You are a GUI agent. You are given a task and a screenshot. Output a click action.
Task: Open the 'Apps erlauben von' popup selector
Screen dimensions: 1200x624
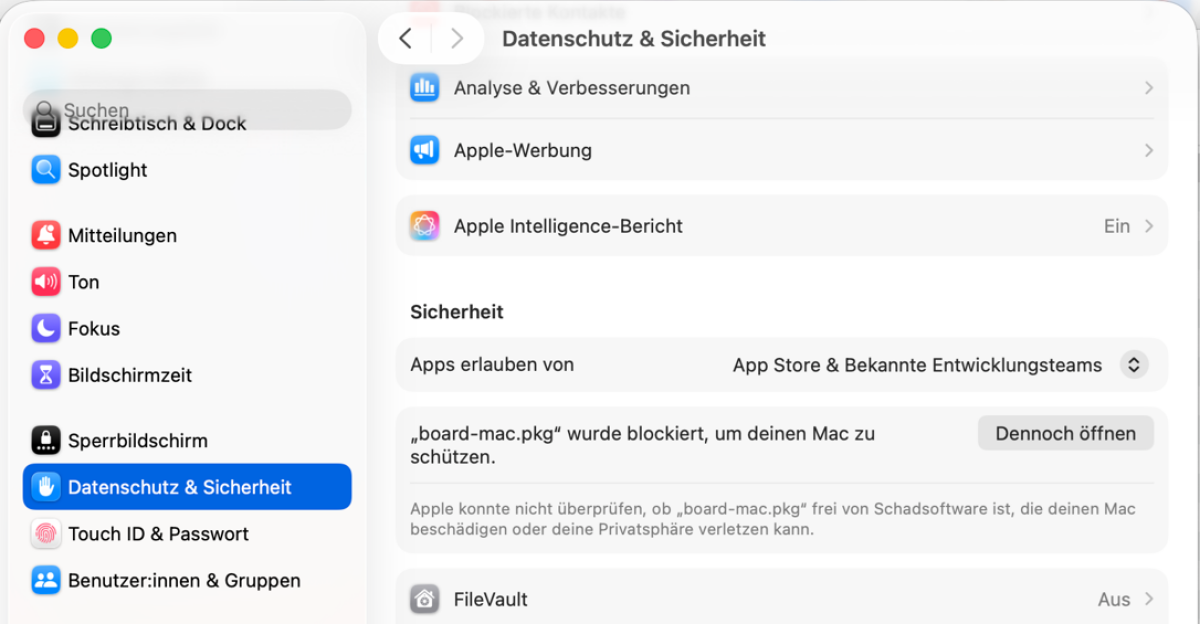click(1133, 365)
